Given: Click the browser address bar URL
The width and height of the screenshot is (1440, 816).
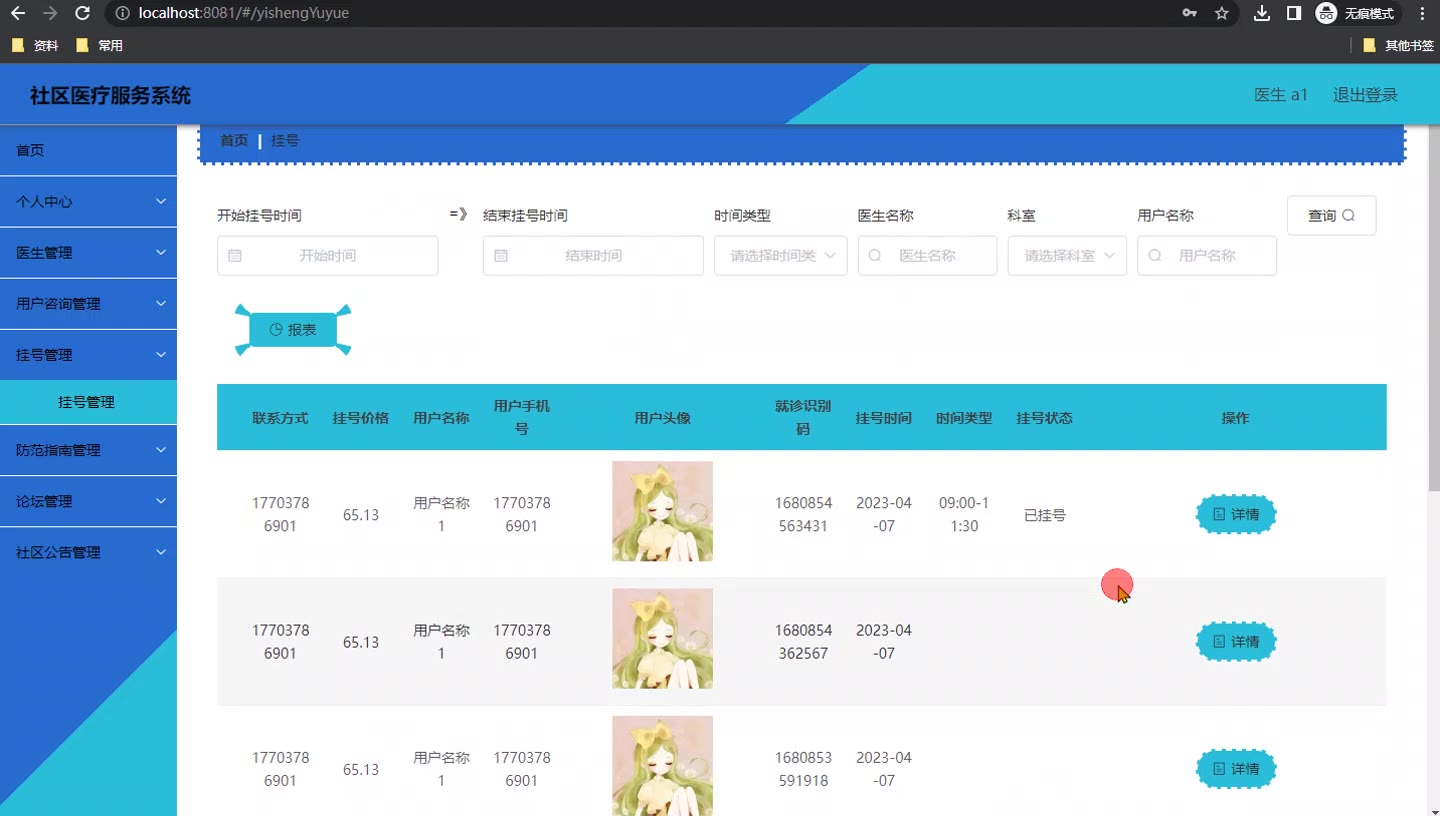Looking at the screenshot, I should click(x=244, y=13).
